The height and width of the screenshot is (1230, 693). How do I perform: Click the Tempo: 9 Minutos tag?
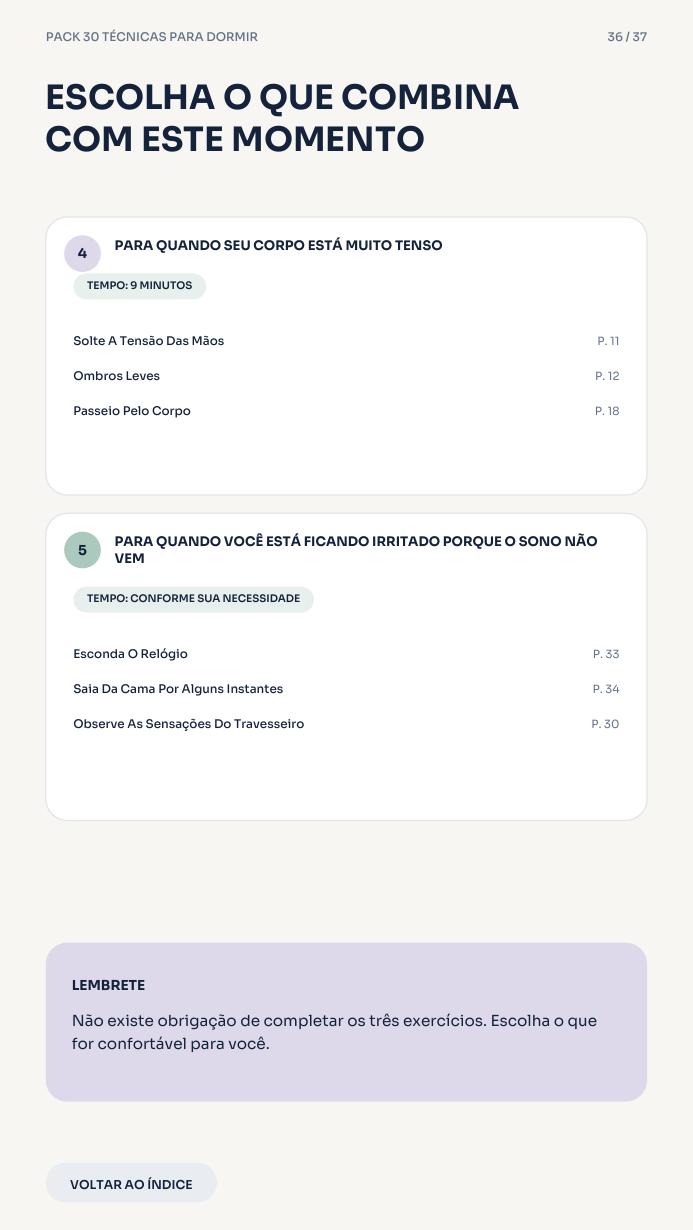coord(139,286)
